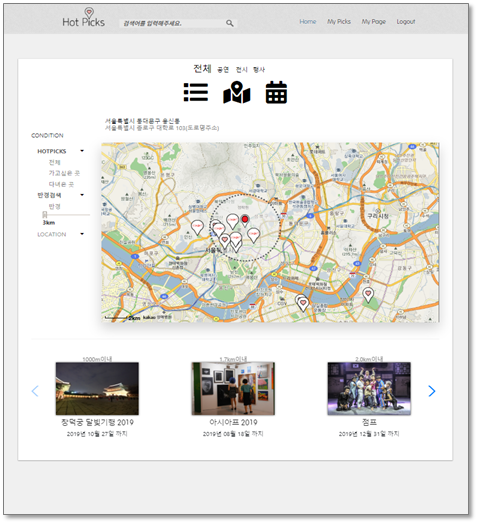Click the pin left of the dotted circle
The height and width of the screenshot is (524, 478).
point(197,227)
